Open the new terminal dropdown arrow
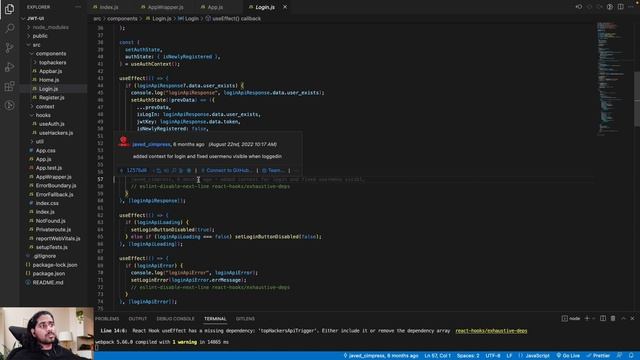Image resolution: width=640 pixels, height=360 pixels. click(x=593, y=318)
